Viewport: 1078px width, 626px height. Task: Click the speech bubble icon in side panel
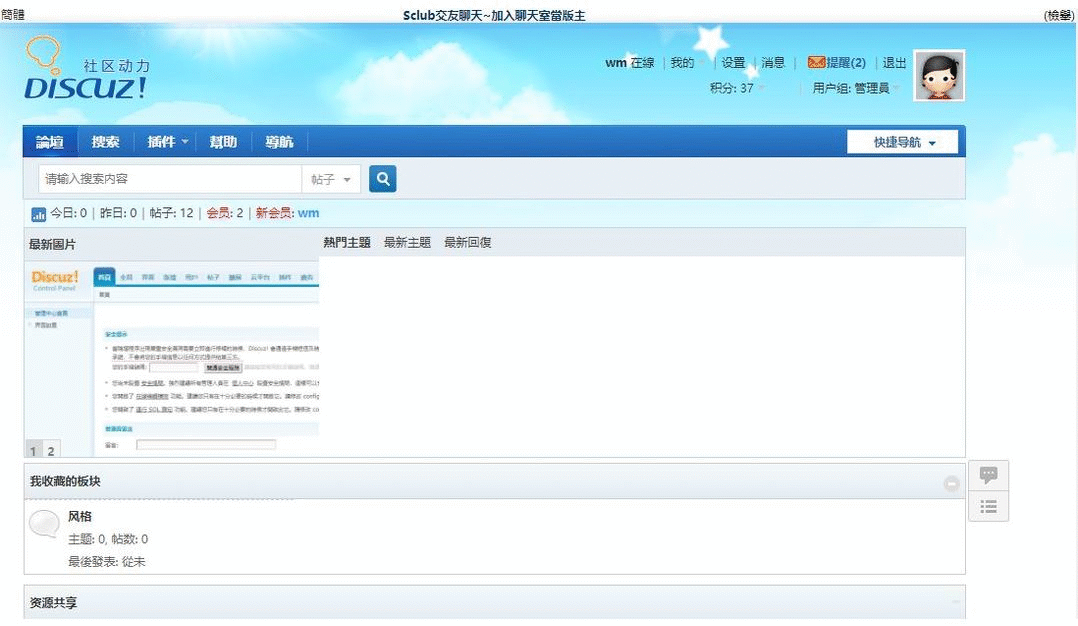pyautogui.click(x=988, y=475)
